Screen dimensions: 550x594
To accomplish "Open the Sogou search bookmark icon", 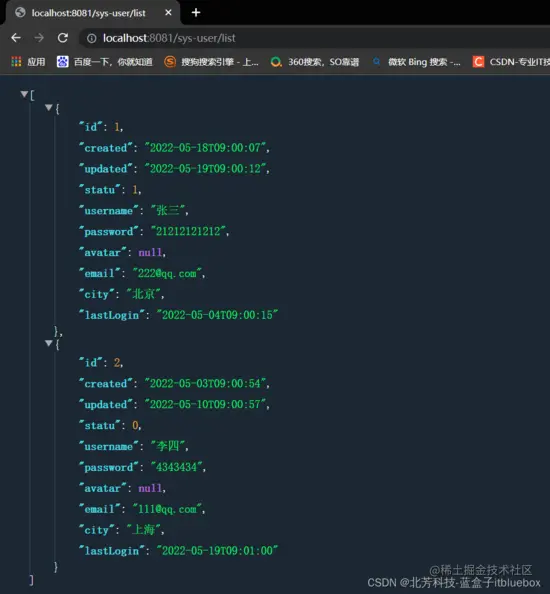I will click(x=170, y=61).
